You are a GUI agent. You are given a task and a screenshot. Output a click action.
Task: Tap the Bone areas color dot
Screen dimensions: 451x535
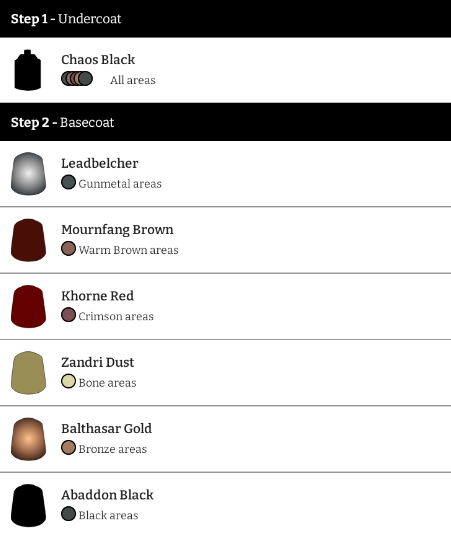68,381
